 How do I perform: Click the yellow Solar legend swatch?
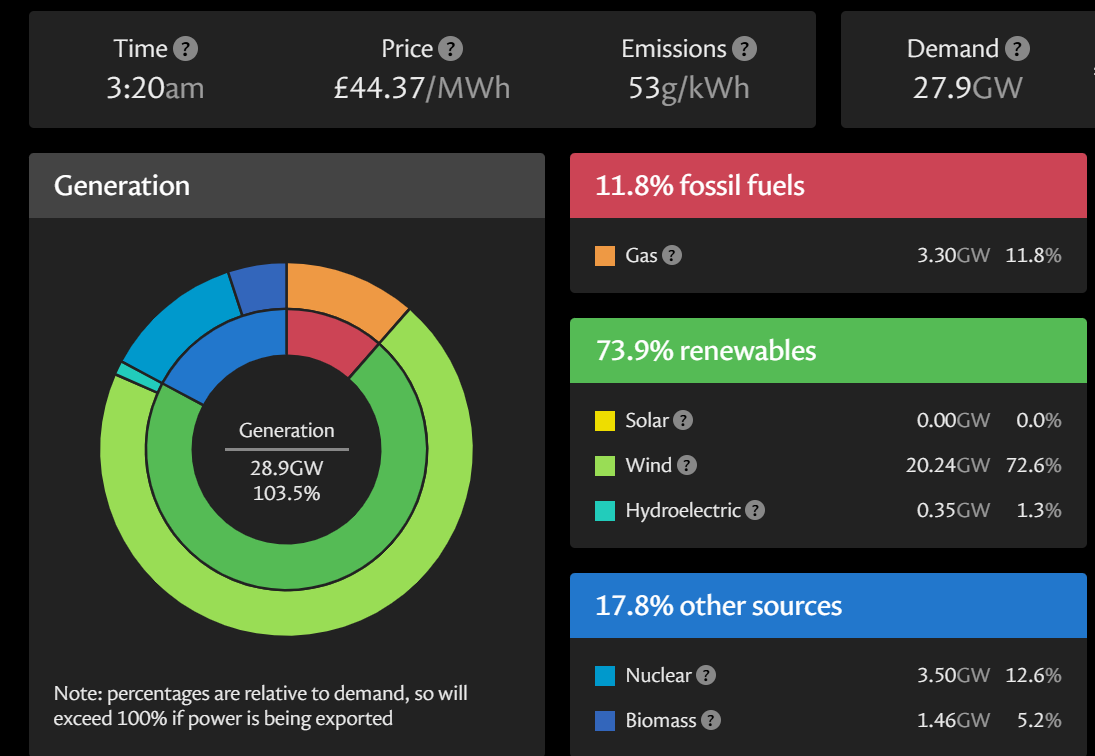[x=605, y=421]
